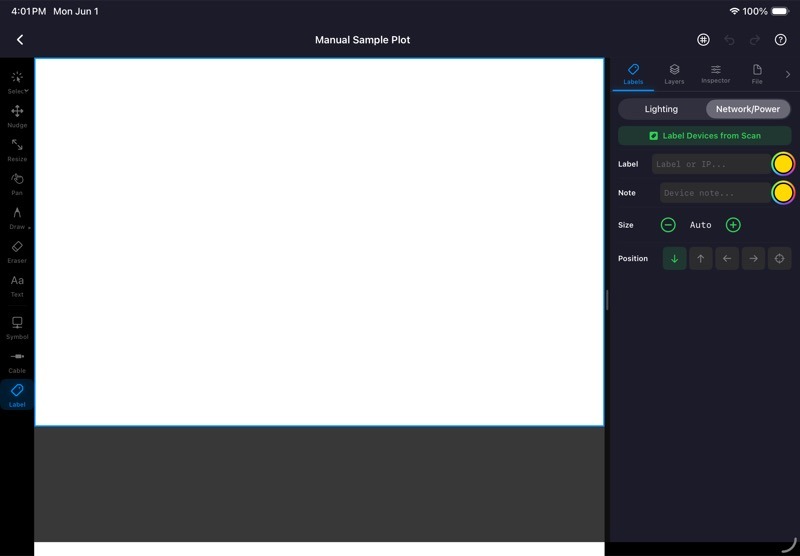The image size is (800, 556).
Task: Click the panel divider handle
Action: coord(607,300)
